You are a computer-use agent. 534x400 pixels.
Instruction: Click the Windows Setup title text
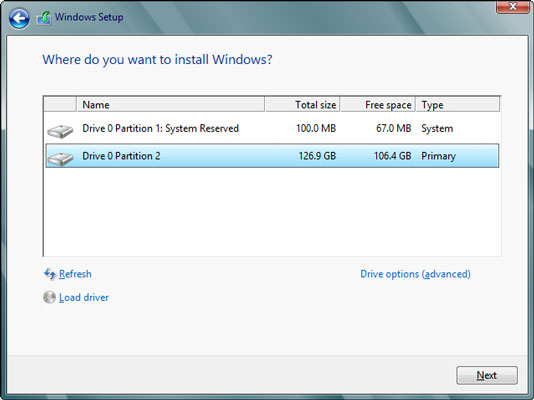tap(89, 17)
